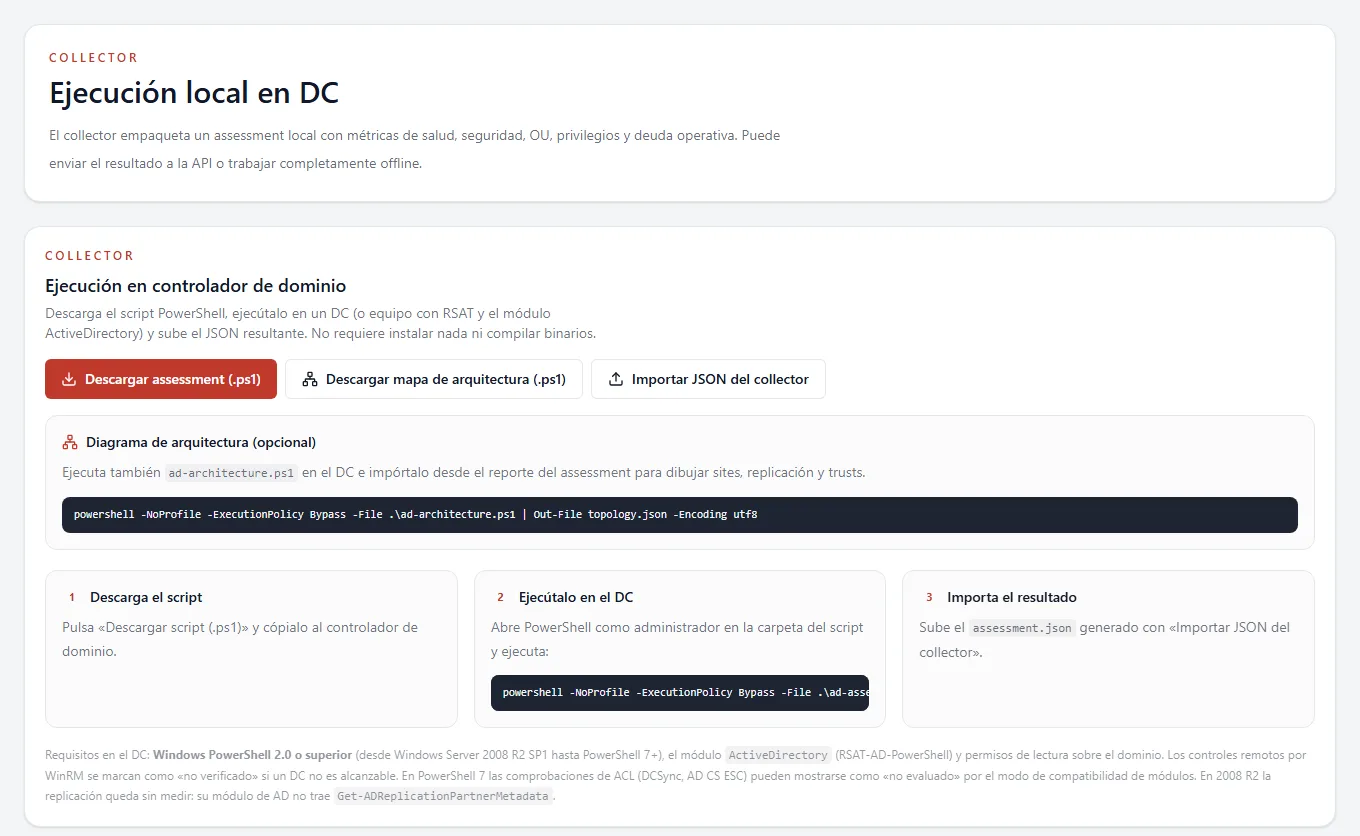
Task: Click the red Descargar assessment (.ps1) button
Action: click(x=161, y=379)
